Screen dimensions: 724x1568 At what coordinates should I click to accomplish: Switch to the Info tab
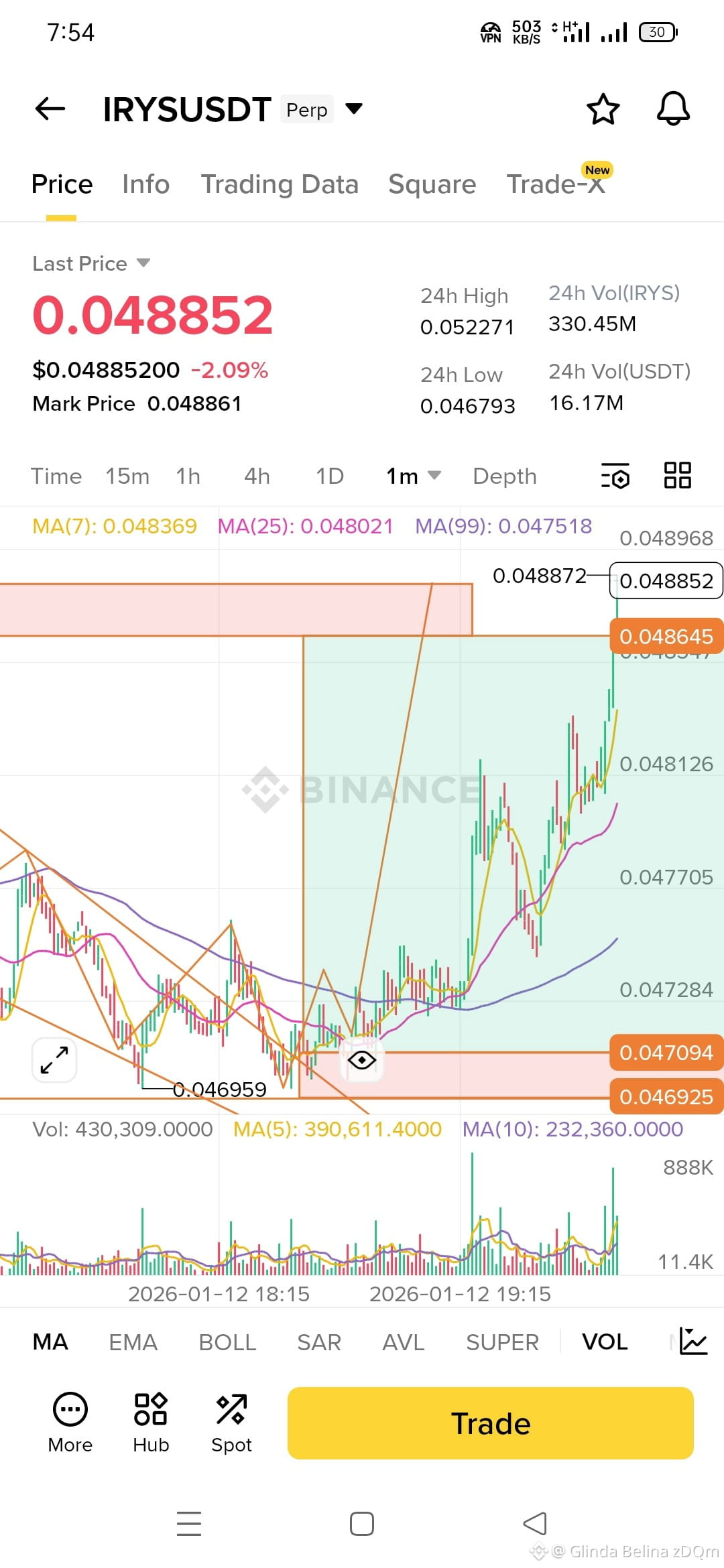tap(145, 184)
